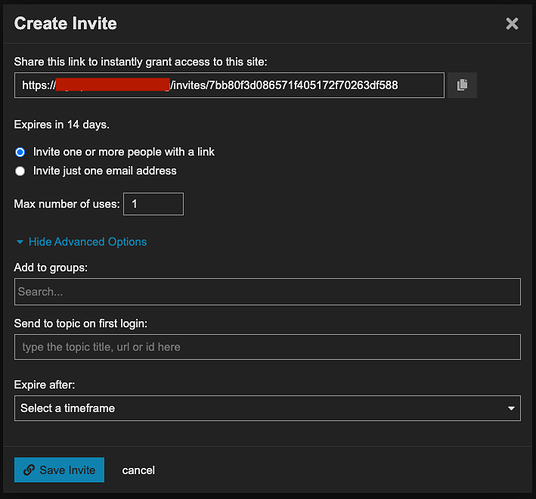This screenshot has height=499, width=536.
Task: Cancel the invite creation
Action: pyautogui.click(x=138, y=470)
